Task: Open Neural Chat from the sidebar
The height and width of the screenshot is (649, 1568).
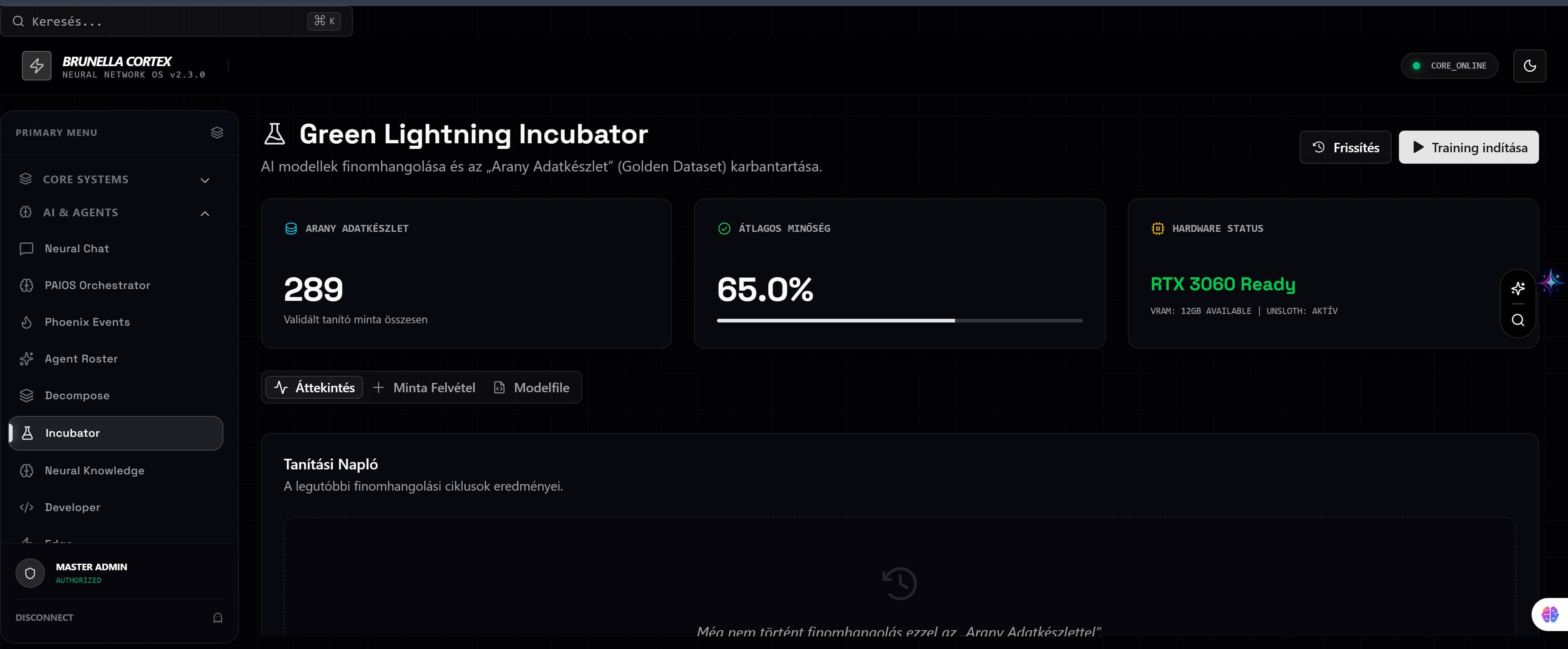Action: (x=77, y=249)
